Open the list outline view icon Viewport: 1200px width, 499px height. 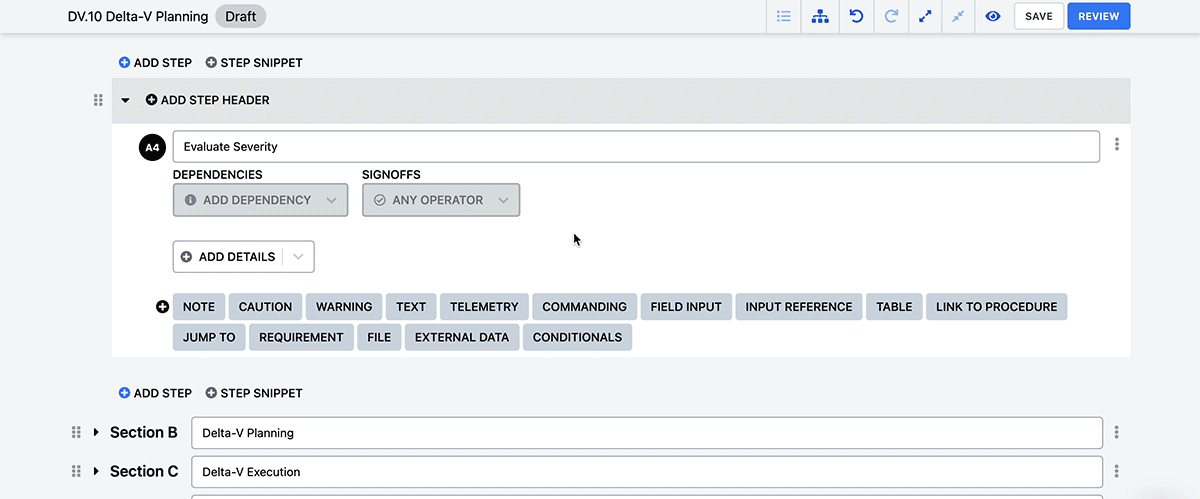tap(784, 17)
